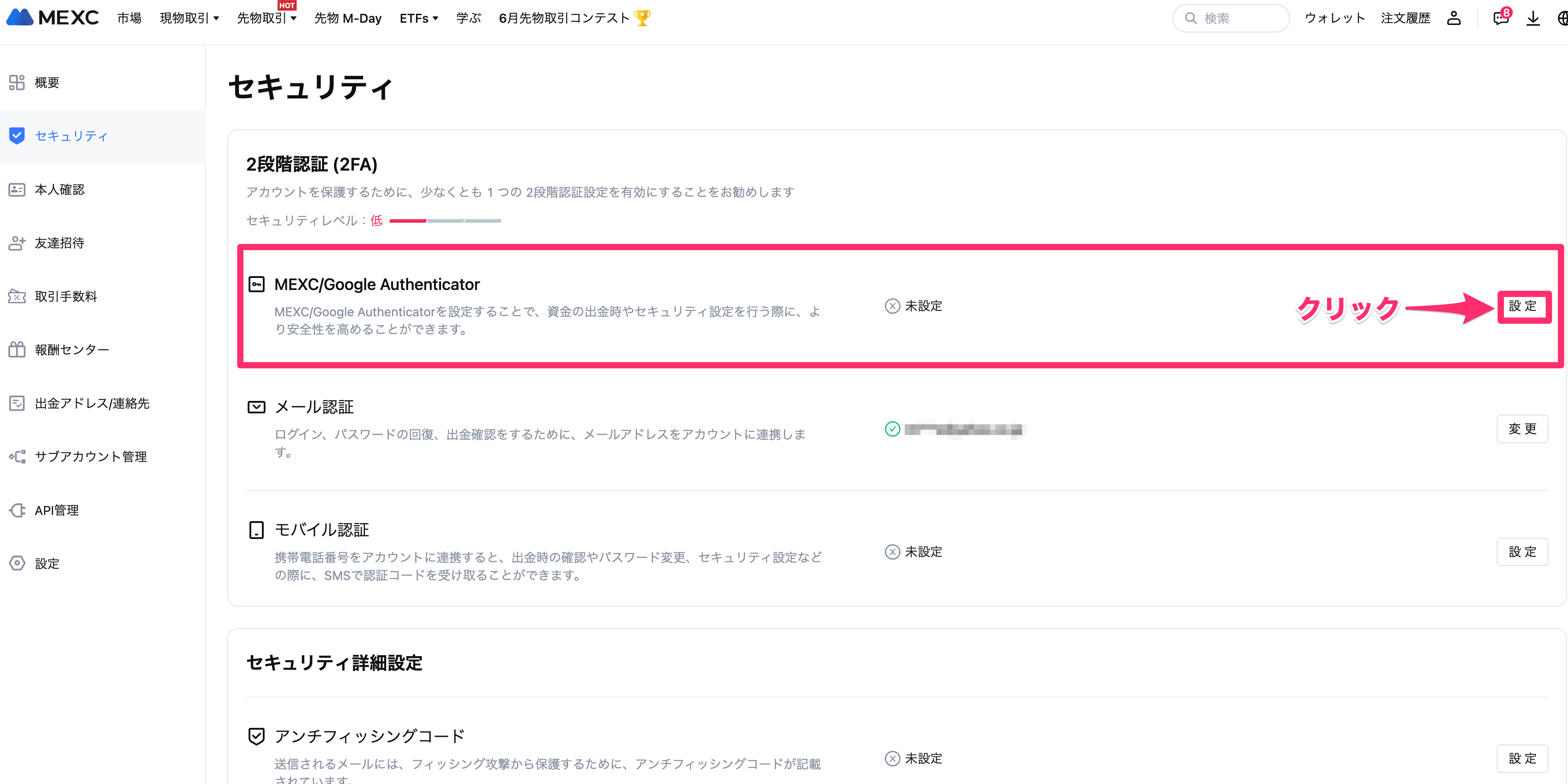
Task: Open the ウォレット menu
Action: 1335,18
